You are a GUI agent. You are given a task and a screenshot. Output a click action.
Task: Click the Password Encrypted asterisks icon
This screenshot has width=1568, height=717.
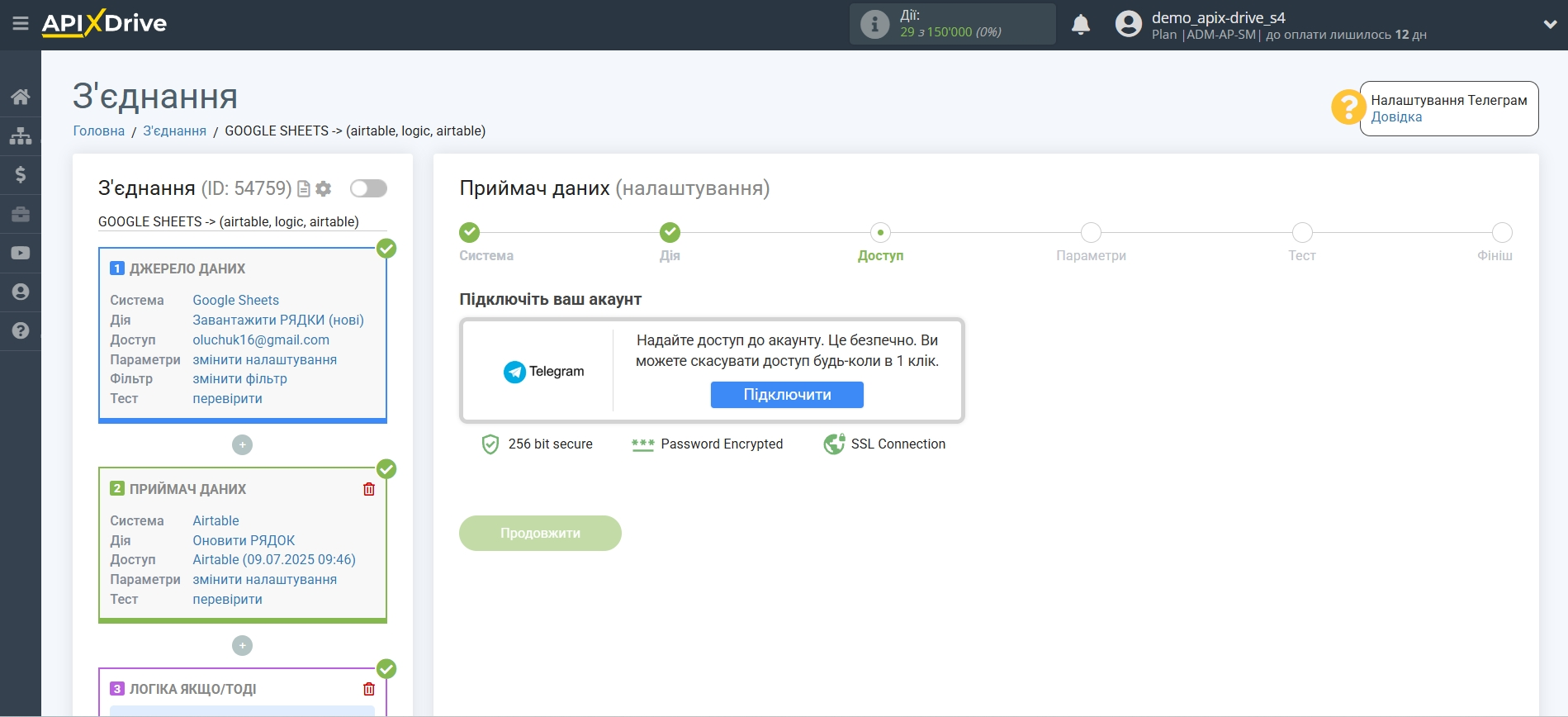tap(643, 444)
